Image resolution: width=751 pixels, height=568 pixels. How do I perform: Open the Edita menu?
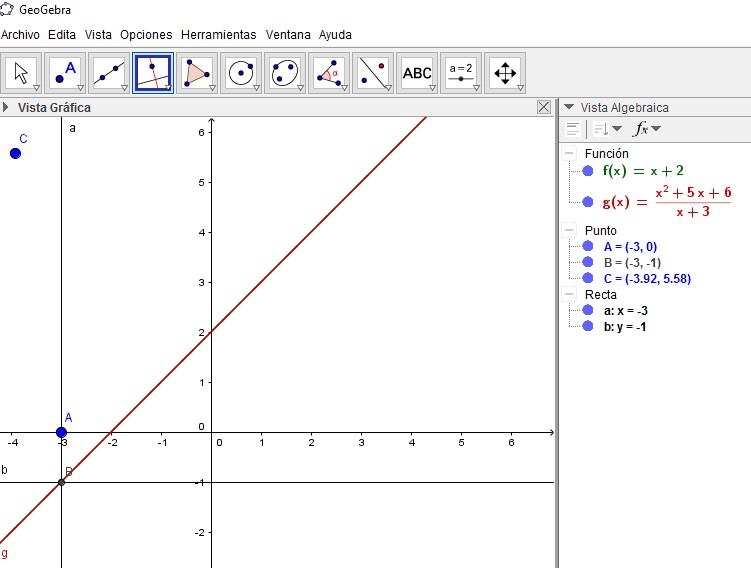pyautogui.click(x=62, y=35)
